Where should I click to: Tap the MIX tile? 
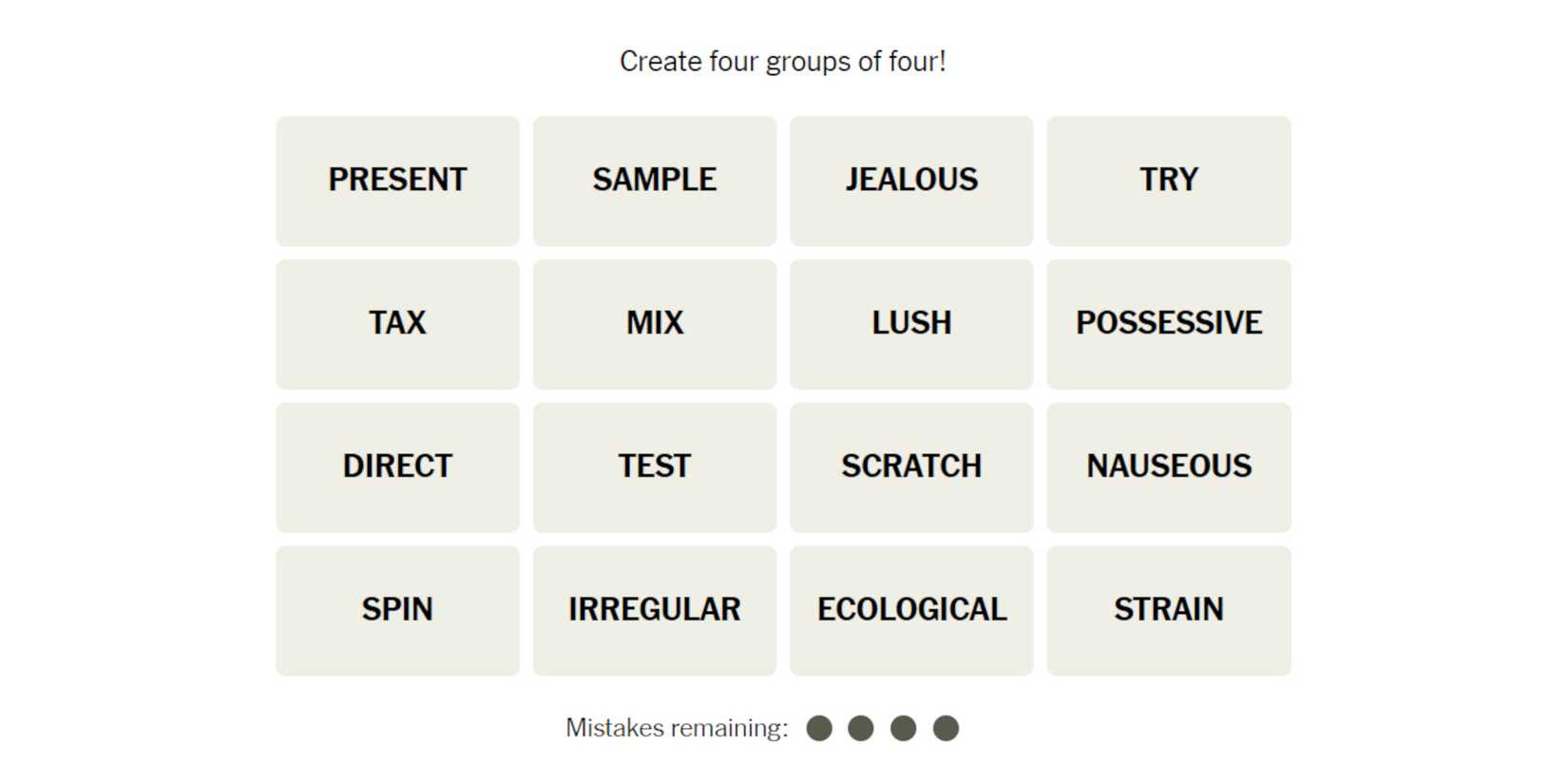point(655,324)
